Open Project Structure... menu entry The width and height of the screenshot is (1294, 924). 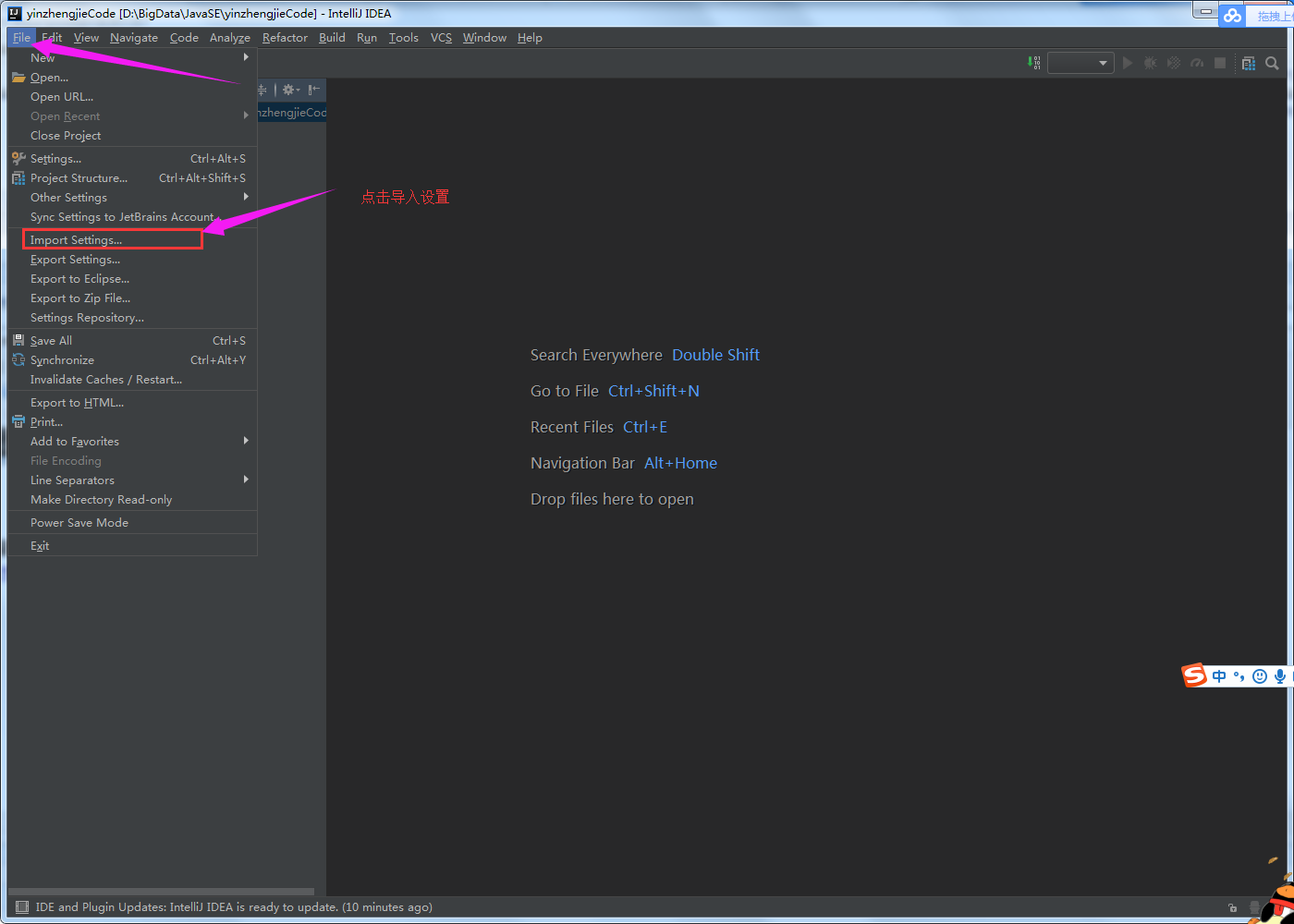[132, 177]
